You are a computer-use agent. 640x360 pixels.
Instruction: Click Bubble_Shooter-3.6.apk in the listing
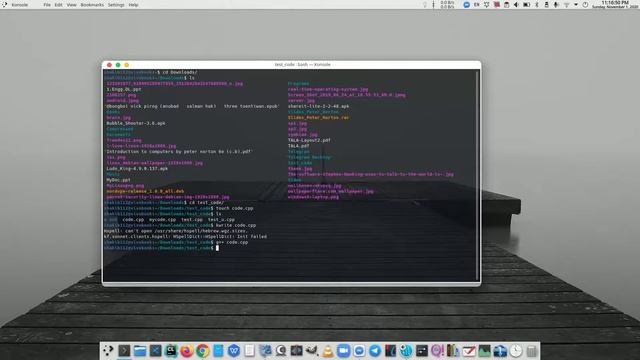pyautogui.click(x=136, y=123)
